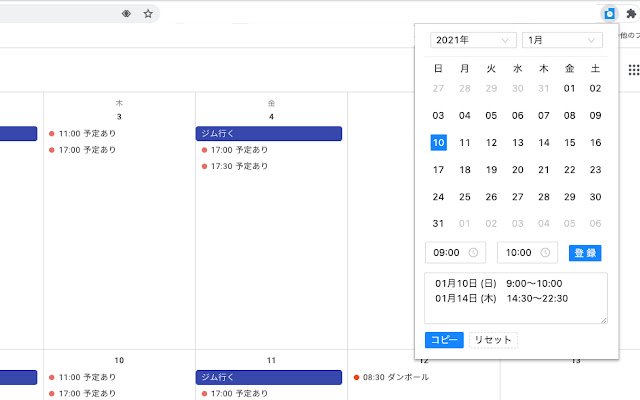640x400 pixels.
Task: Pick date 20 in the picker
Action: pos(518,169)
